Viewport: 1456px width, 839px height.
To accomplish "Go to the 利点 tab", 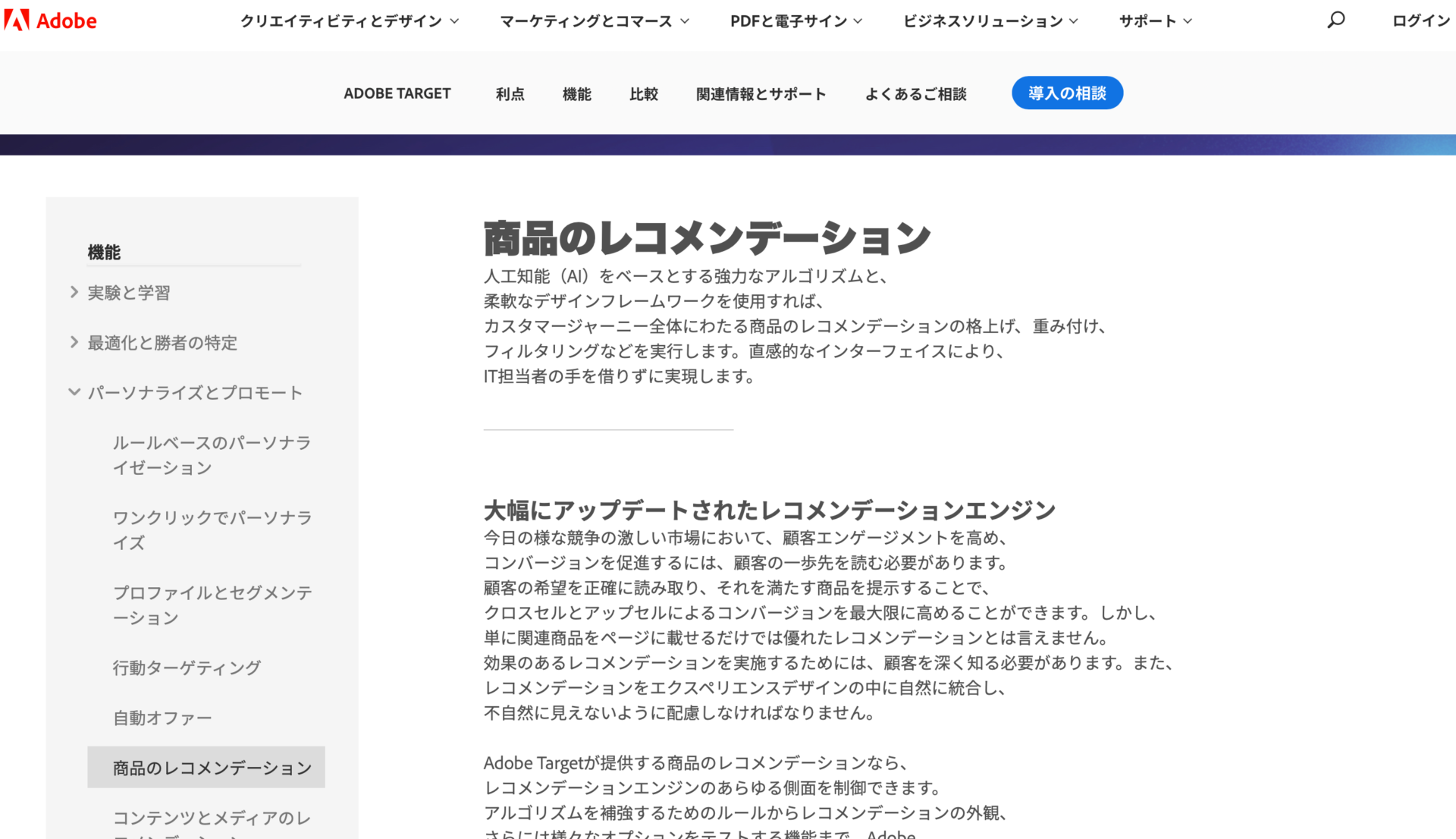I will 510,94.
